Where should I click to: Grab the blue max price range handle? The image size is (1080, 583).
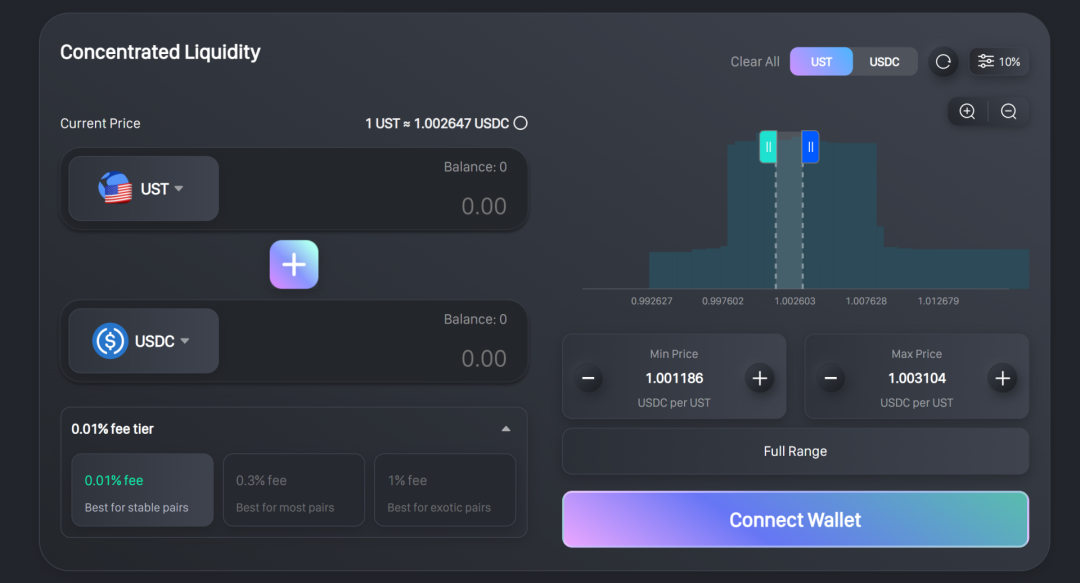pos(811,147)
